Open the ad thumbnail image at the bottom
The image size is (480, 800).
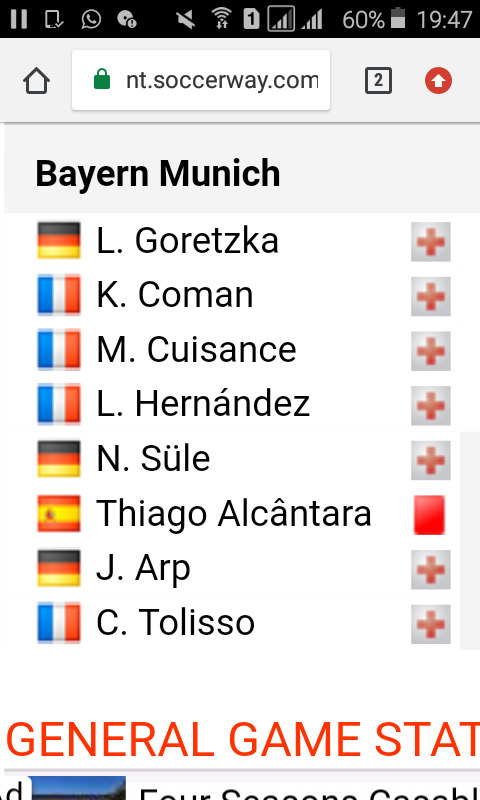tap(79, 788)
